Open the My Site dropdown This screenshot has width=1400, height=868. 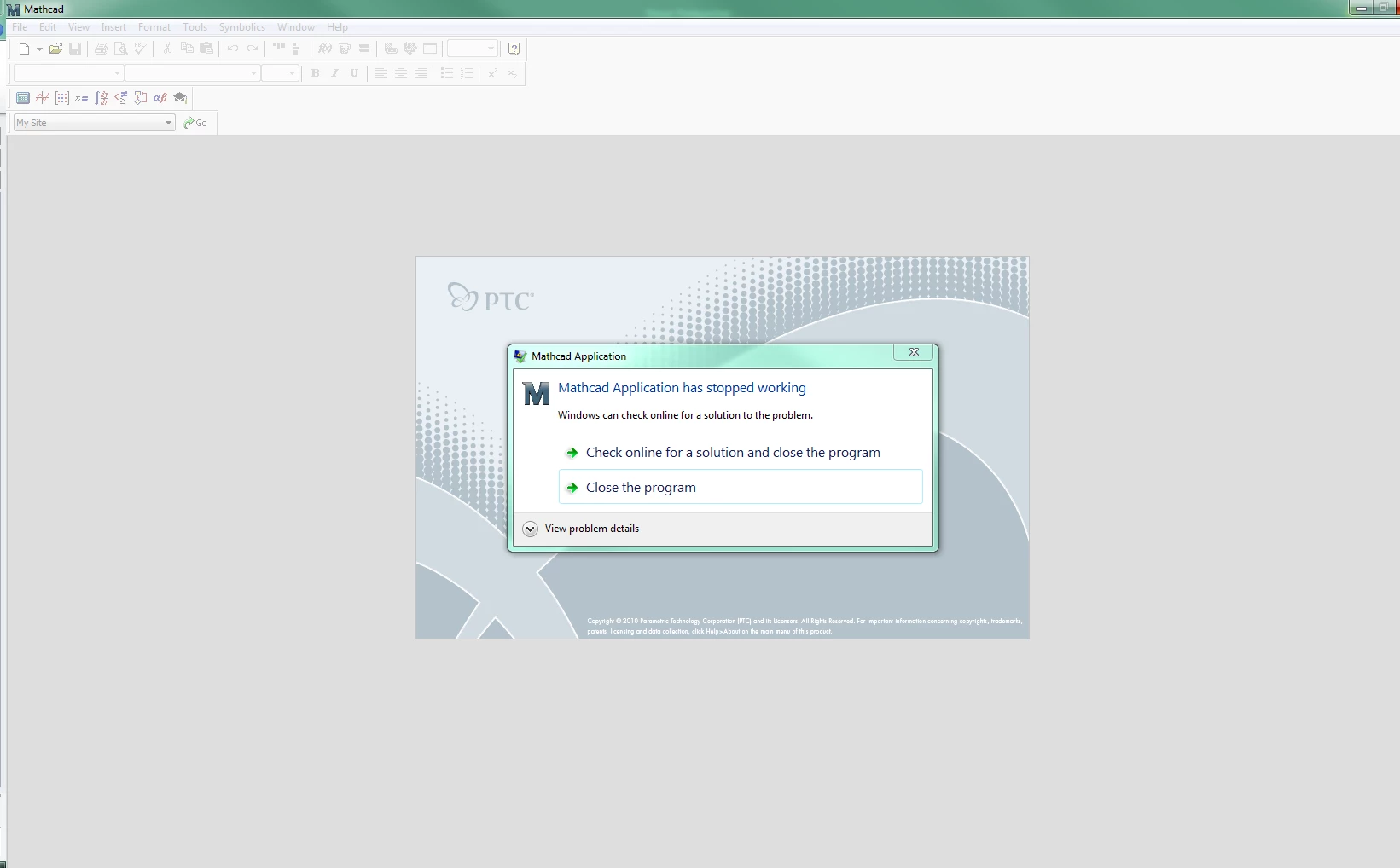(168, 123)
